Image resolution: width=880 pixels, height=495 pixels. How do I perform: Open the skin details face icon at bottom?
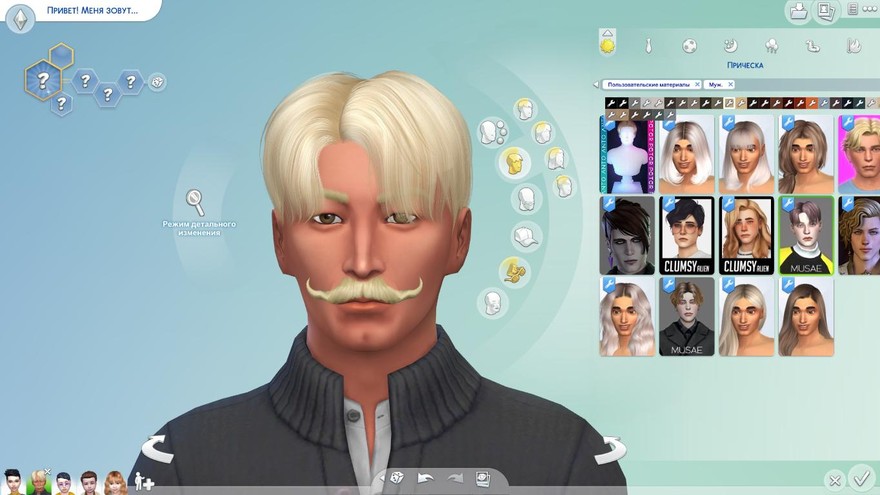(x=492, y=303)
